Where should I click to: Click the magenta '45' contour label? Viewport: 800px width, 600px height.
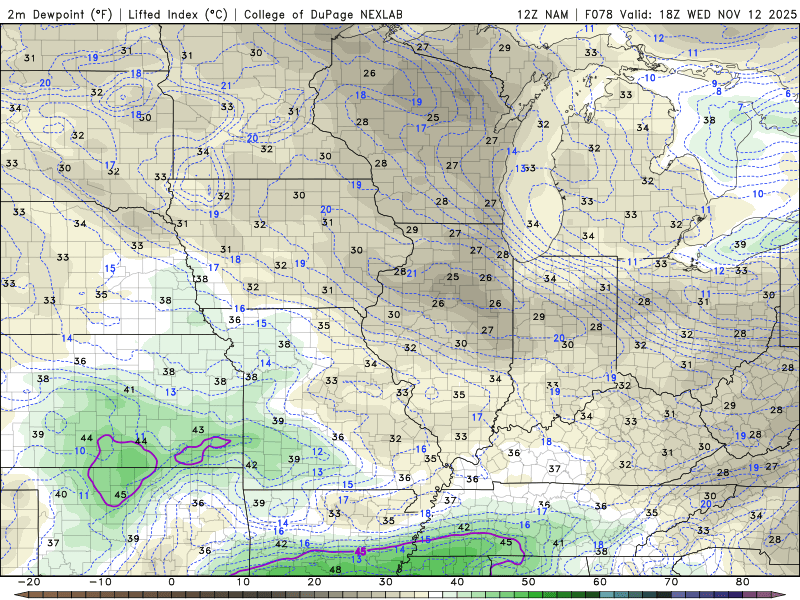point(361,552)
